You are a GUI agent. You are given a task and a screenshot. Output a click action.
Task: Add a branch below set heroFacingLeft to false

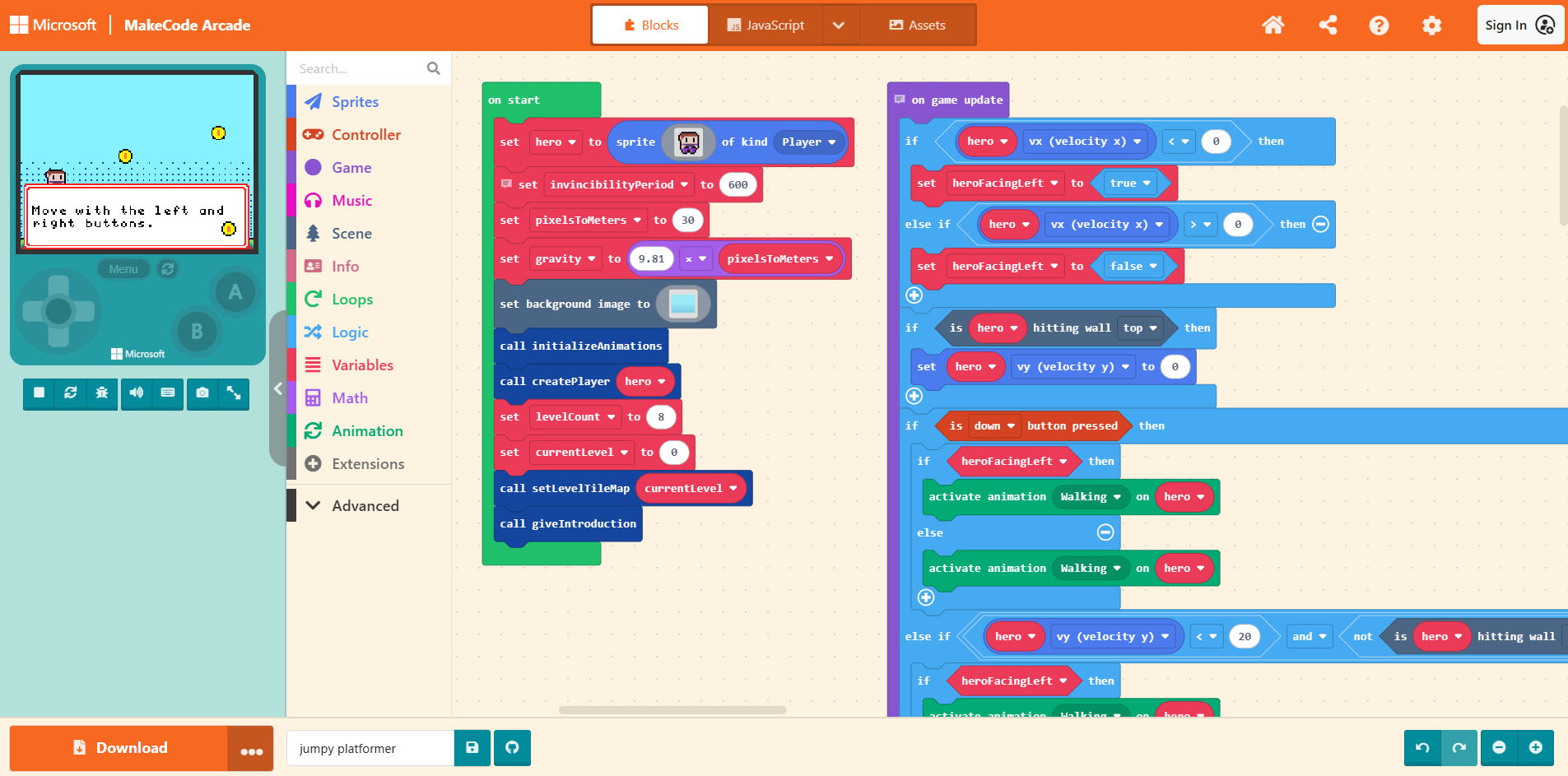pos(914,295)
